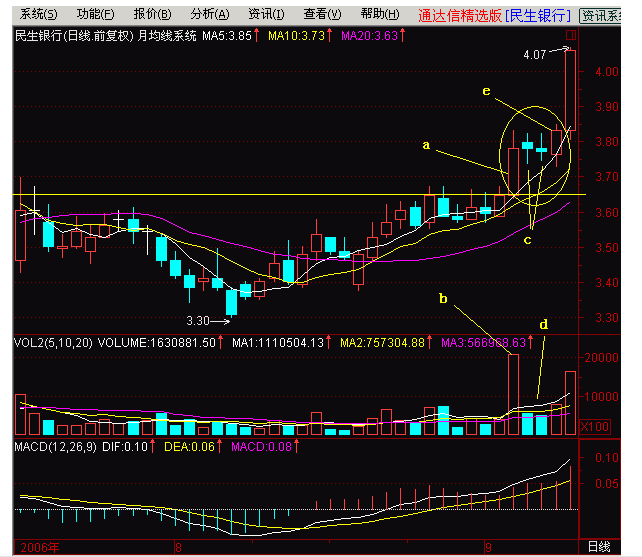
Task: Click the 通达信精选版 [民生银行] title text
Action: click(494, 16)
